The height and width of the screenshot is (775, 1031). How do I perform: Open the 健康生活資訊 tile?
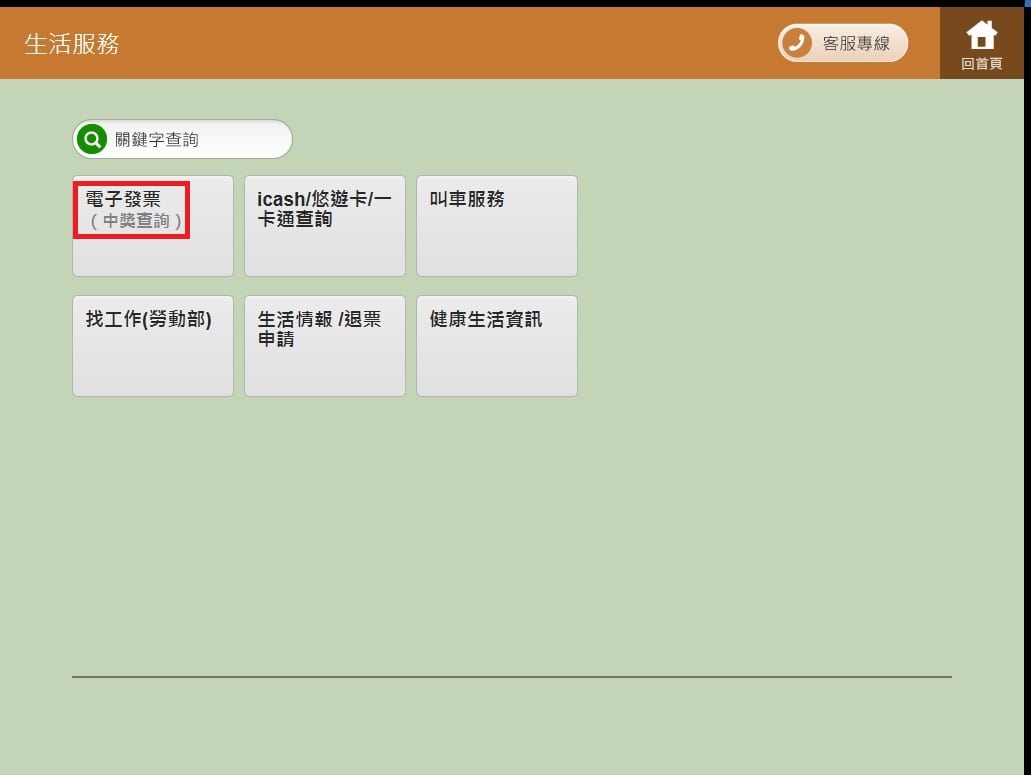click(496, 346)
